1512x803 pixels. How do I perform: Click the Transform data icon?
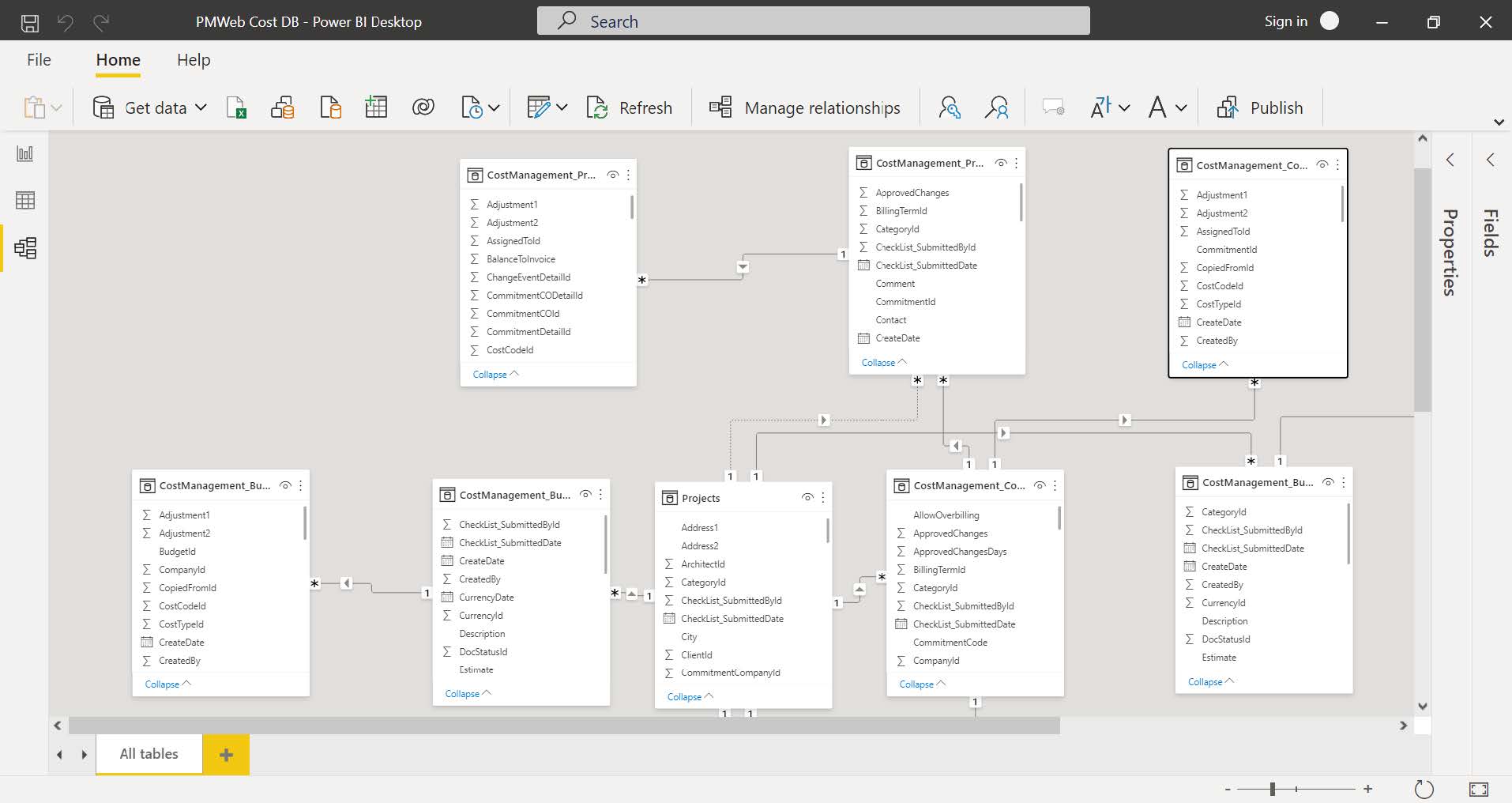tap(538, 107)
